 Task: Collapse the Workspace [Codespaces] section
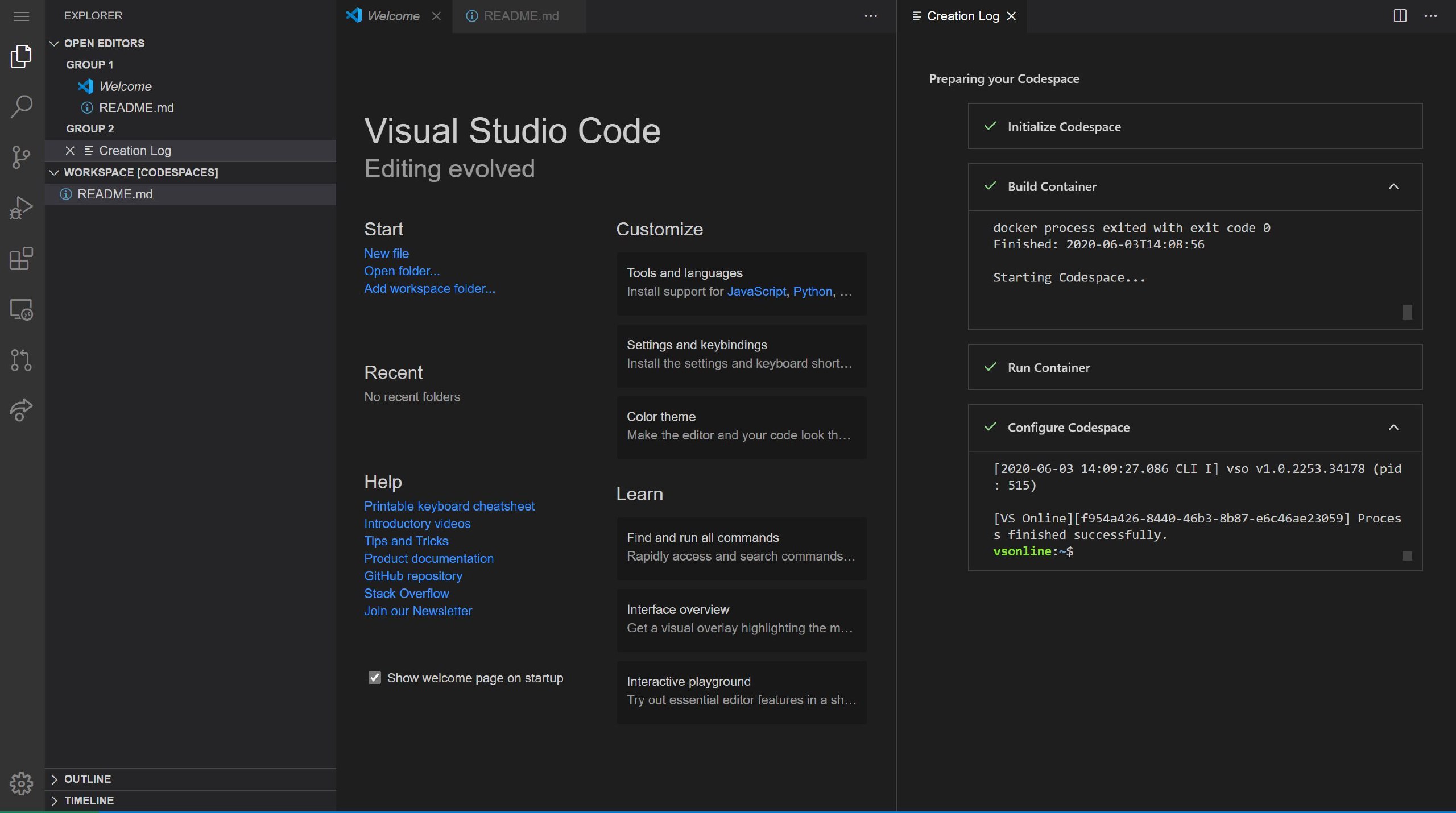[54, 172]
